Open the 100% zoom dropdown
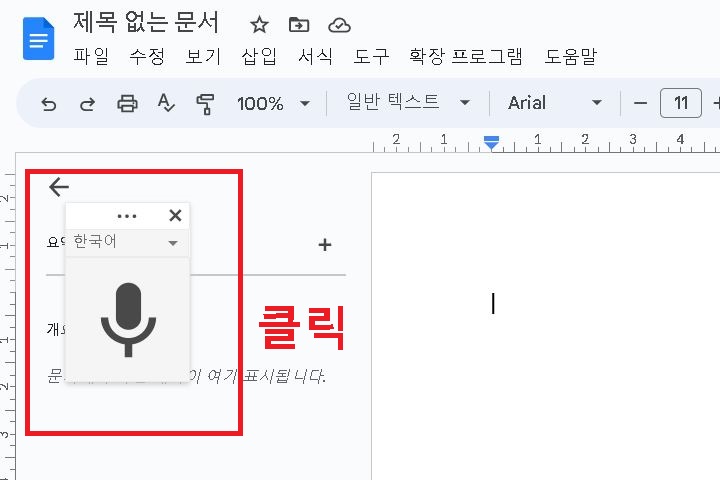Screen dimensions: 720x480 tap(273, 103)
